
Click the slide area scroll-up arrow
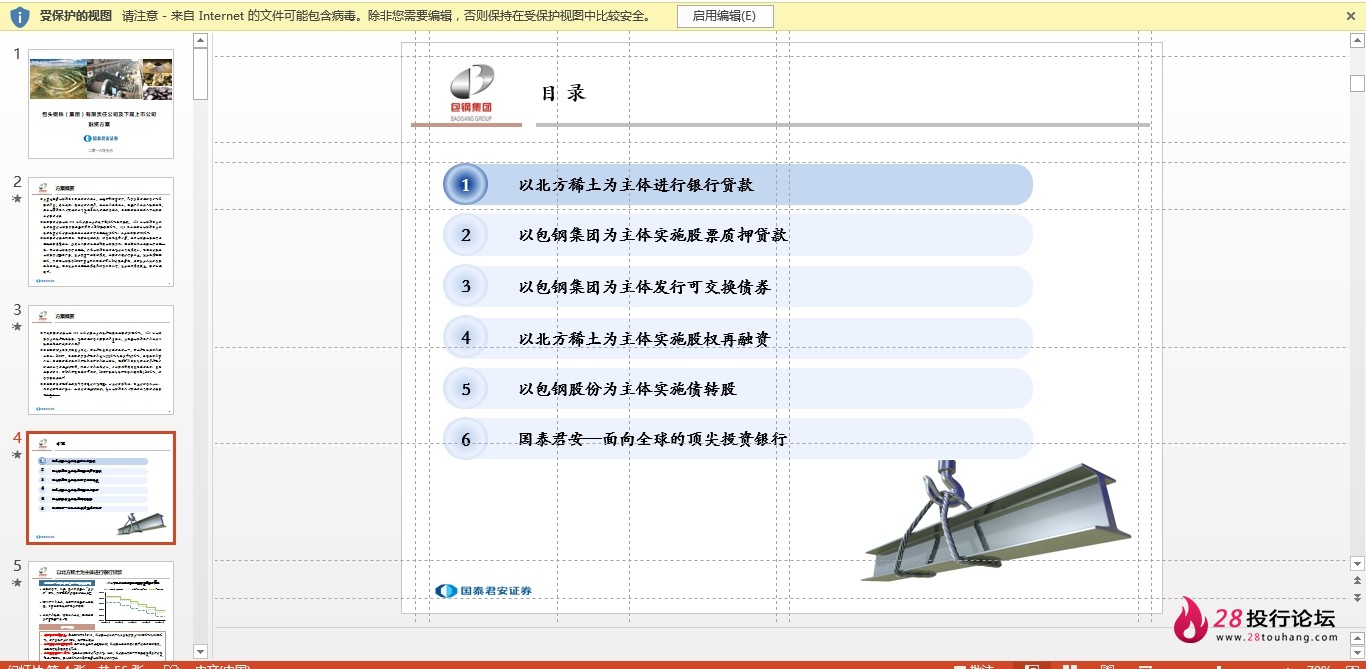click(x=1357, y=41)
